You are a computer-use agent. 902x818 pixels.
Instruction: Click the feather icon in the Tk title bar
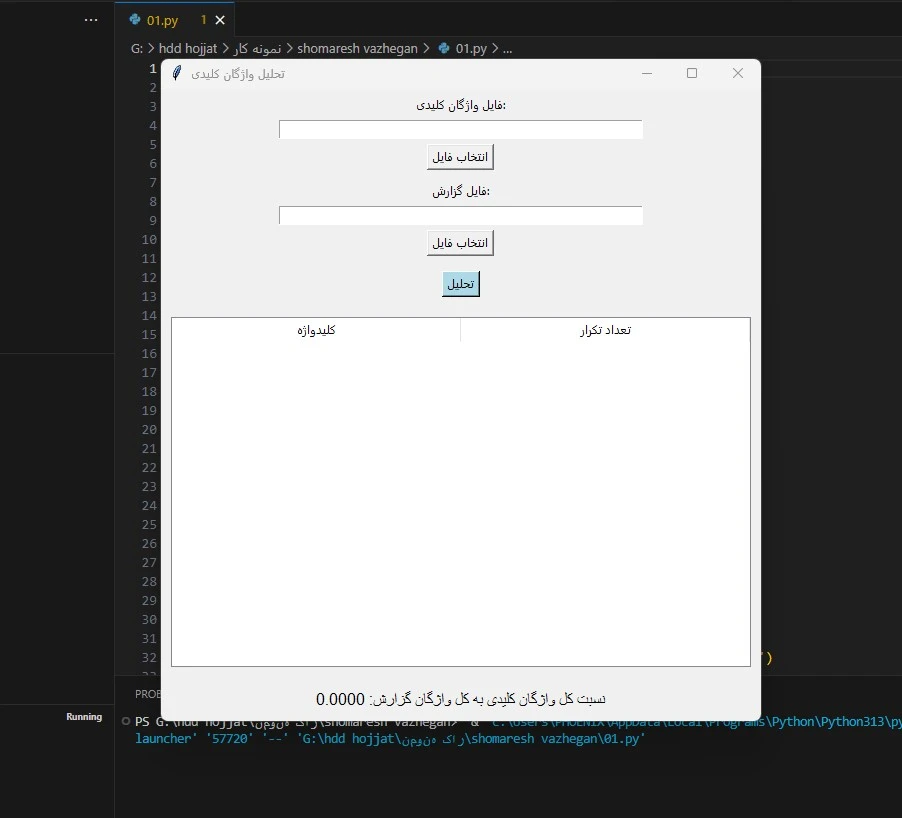click(177, 73)
